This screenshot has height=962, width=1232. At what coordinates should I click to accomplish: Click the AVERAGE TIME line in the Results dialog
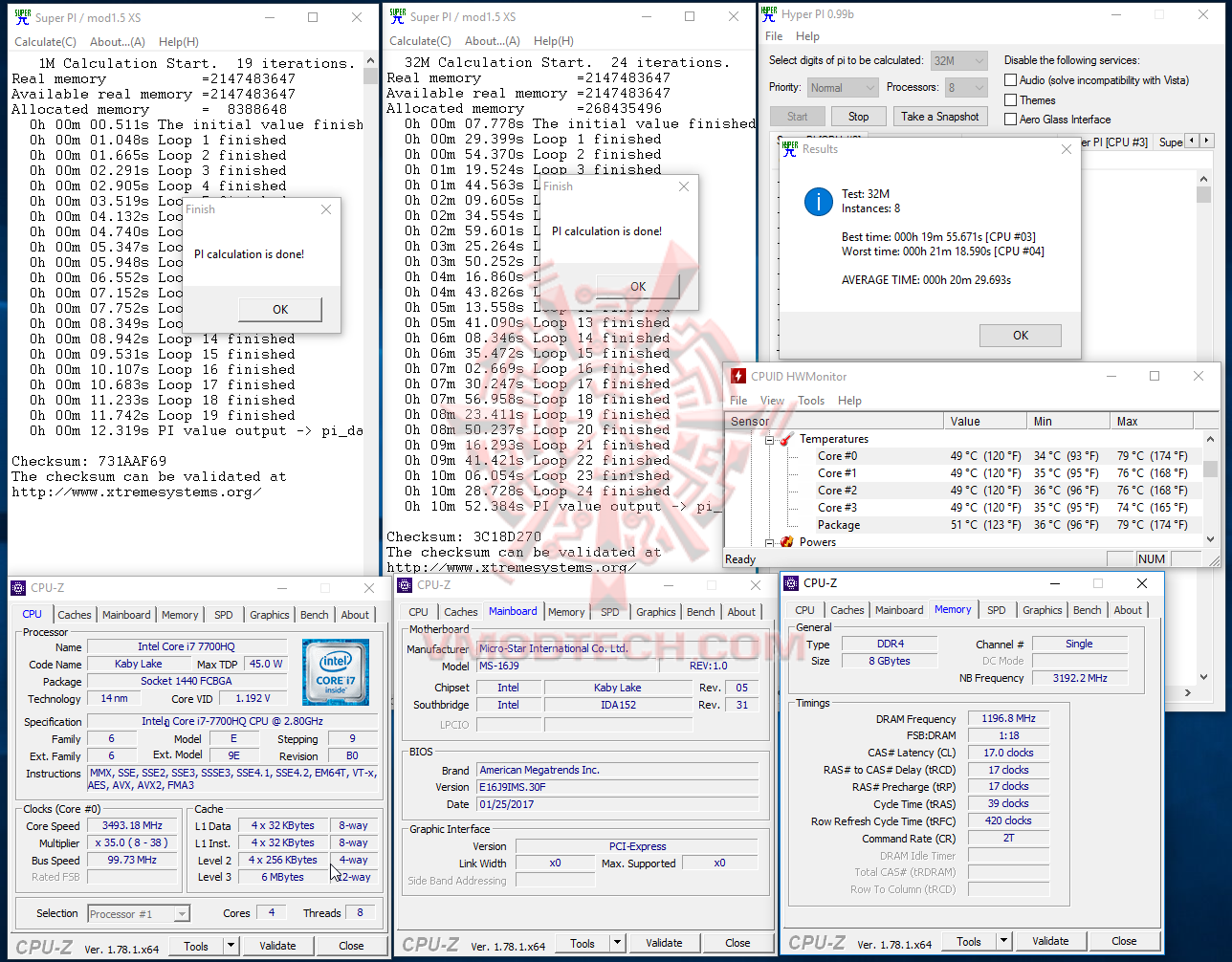point(926,280)
